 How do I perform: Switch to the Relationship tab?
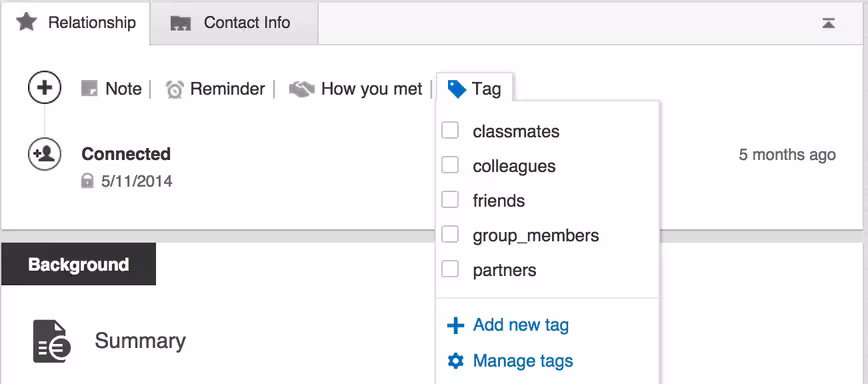pyautogui.click(x=75, y=23)
